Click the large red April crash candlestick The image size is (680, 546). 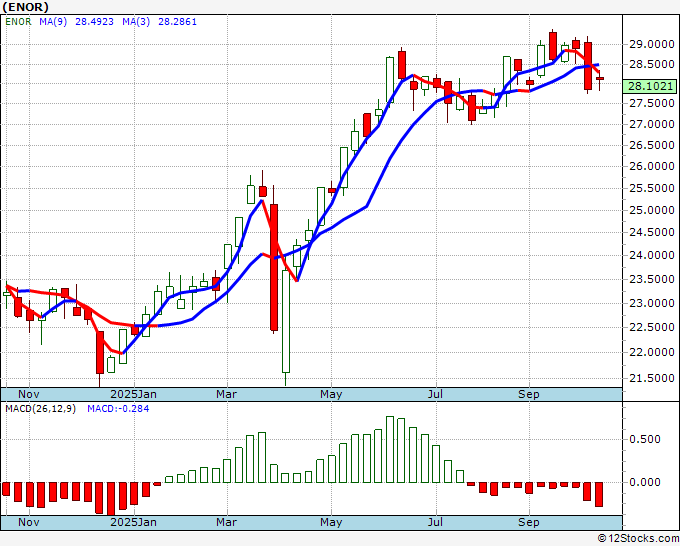point(274,268)
